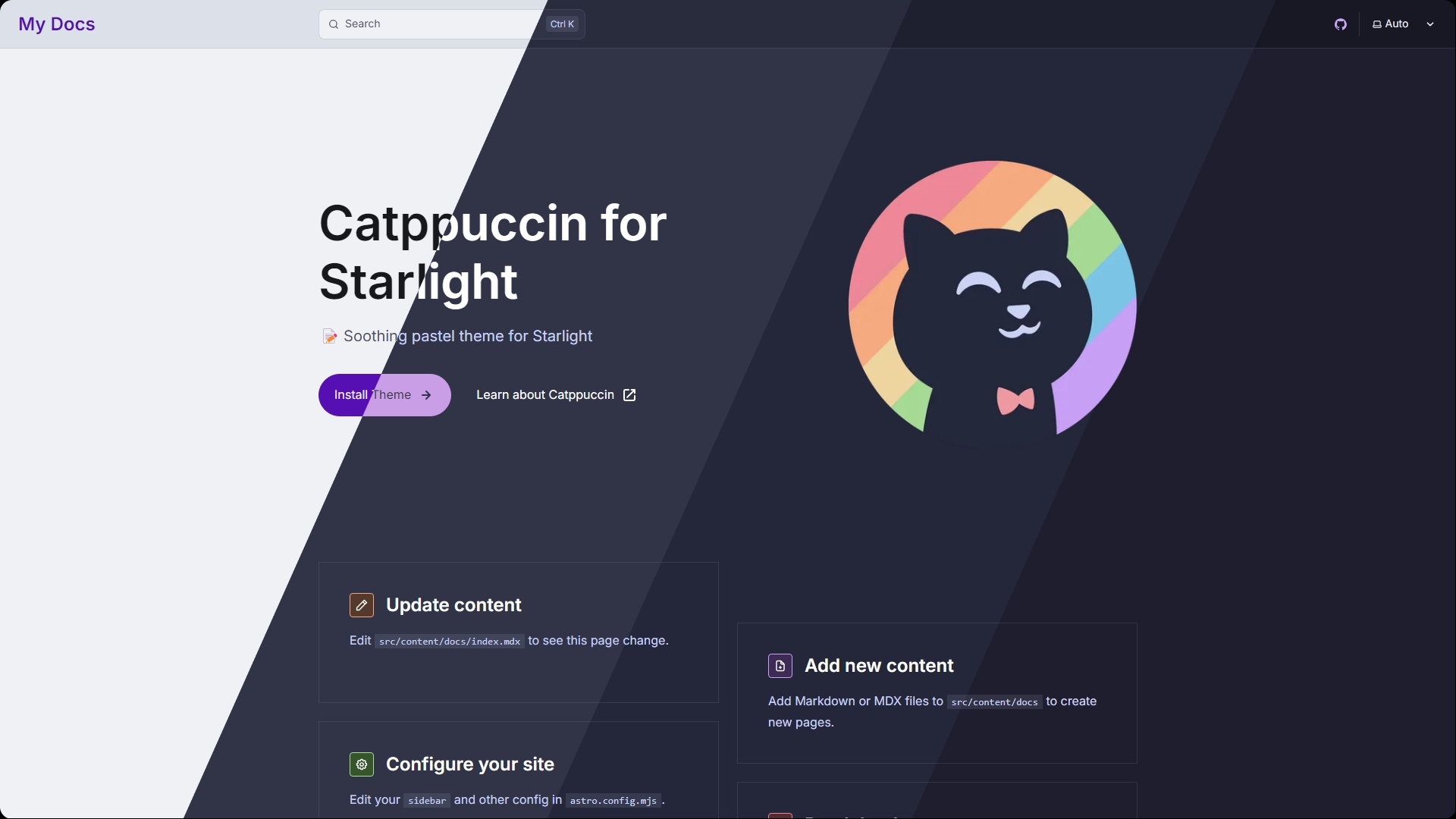Open the Auto theme selector dropdown
The height and width of the screenshot is (819, 1456).
pyautogui.click(x=1404, y=24)
